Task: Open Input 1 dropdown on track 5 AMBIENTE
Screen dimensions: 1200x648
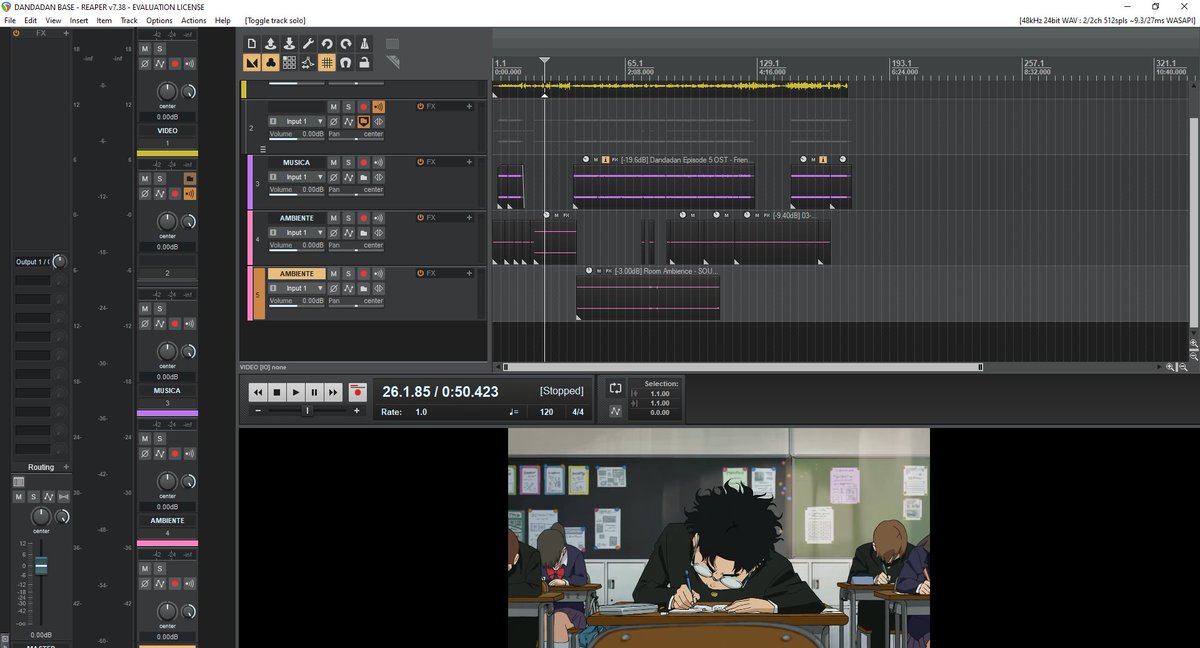Action: pyautogui.click(x=297, y=289)
